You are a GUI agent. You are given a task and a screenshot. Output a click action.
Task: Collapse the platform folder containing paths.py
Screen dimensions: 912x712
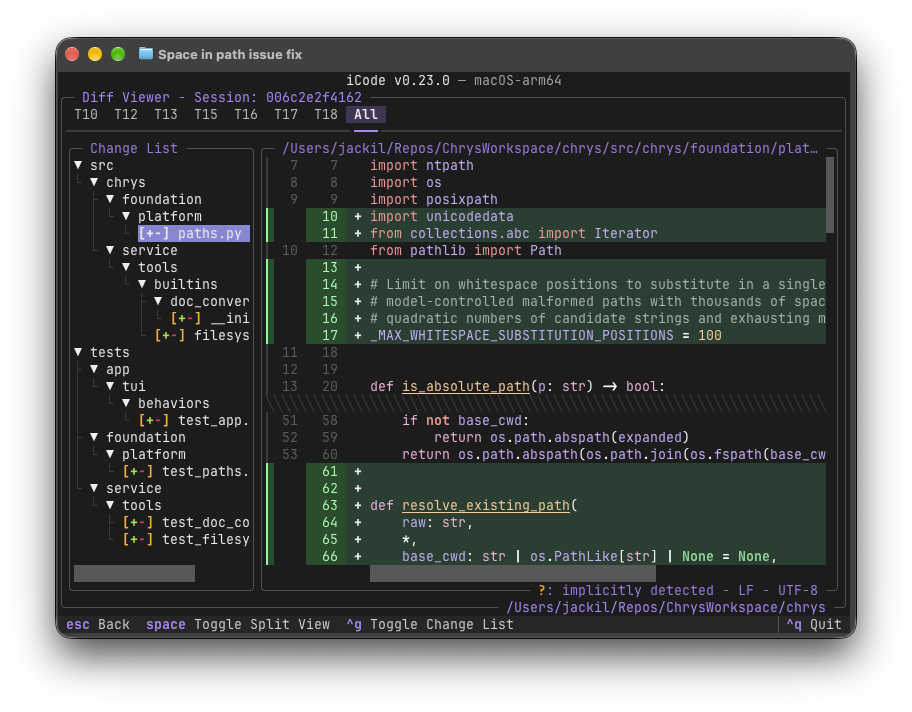click(x=126, y=216)
